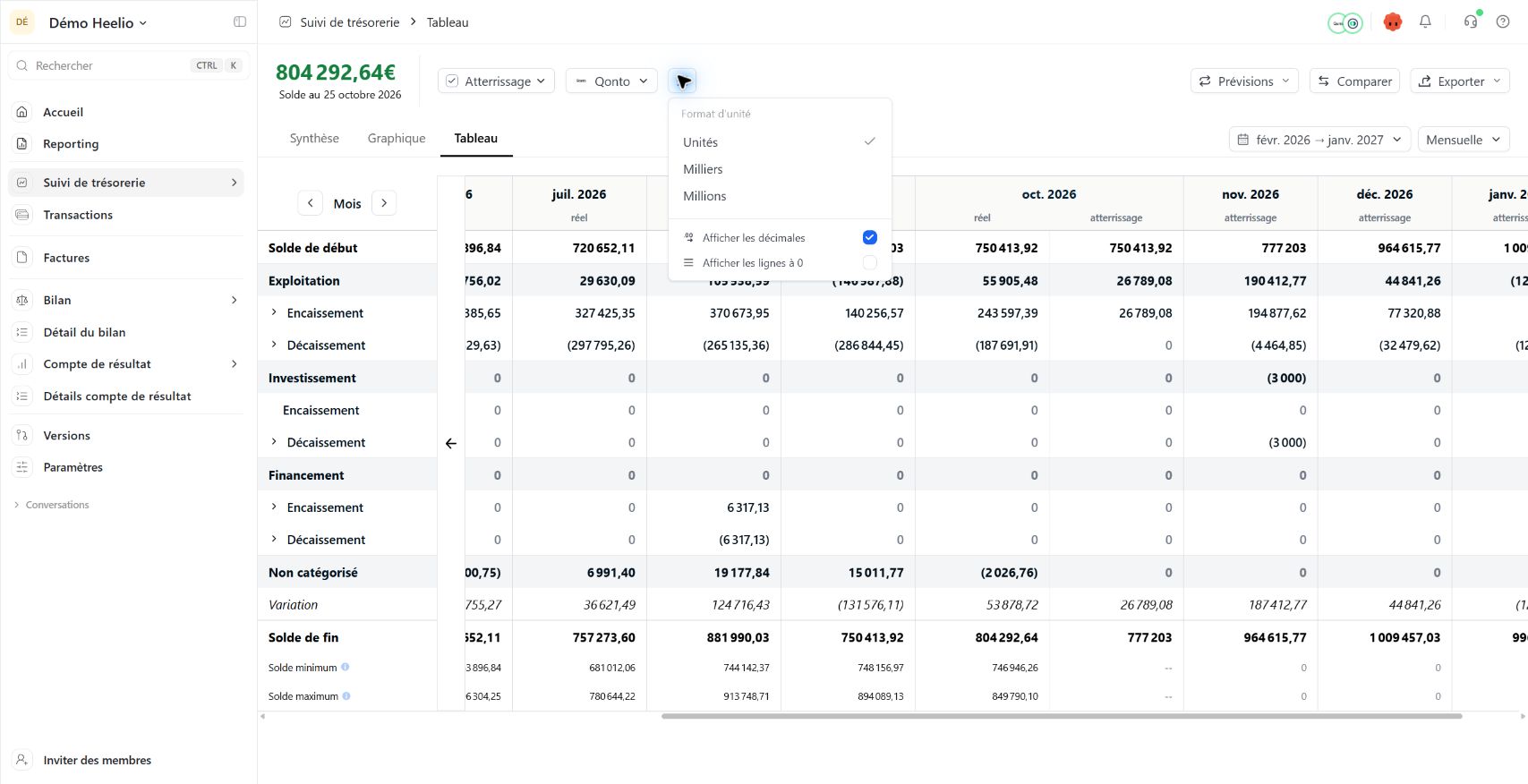The image size is (1528, 784).
Task: Open the notifications bell
Action: pos(1425,22)
